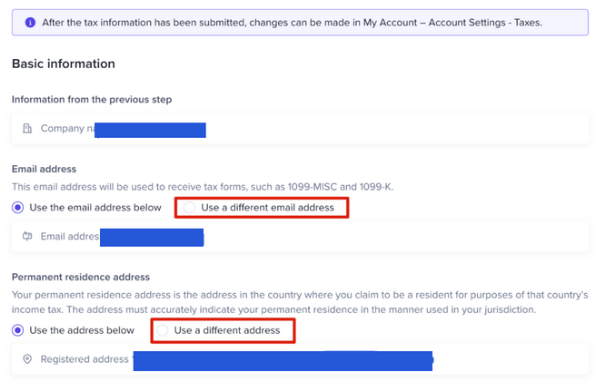Click the Email address field label
The width and height of the screenshot is (602, 387).
pos(70,236)
